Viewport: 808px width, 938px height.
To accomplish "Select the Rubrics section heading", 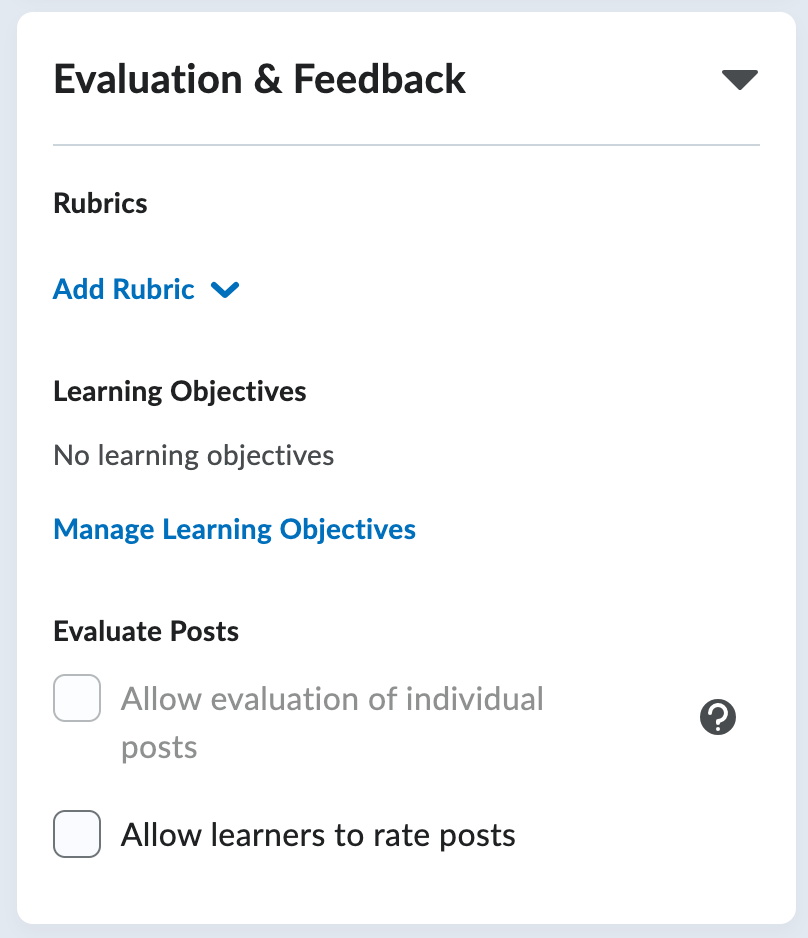I will 100,203.
